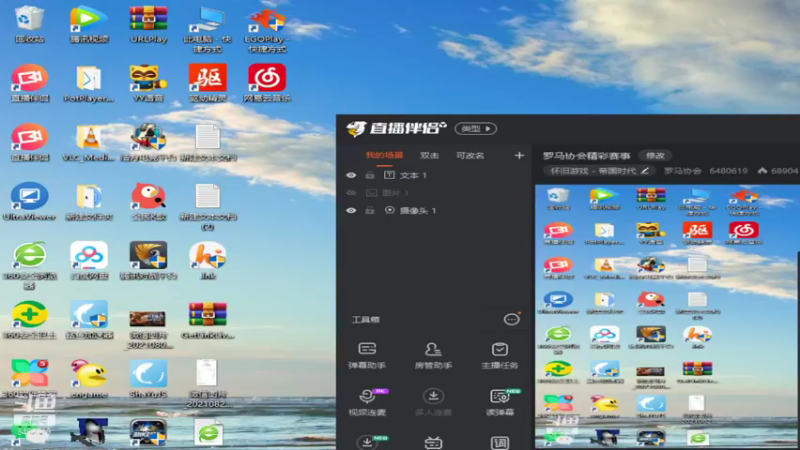Image resolution: width=800 pixels, height=450 pixels.
Task: Open the ShaYuJS dolphin icon on the desktop
Action: coord(148,379)
